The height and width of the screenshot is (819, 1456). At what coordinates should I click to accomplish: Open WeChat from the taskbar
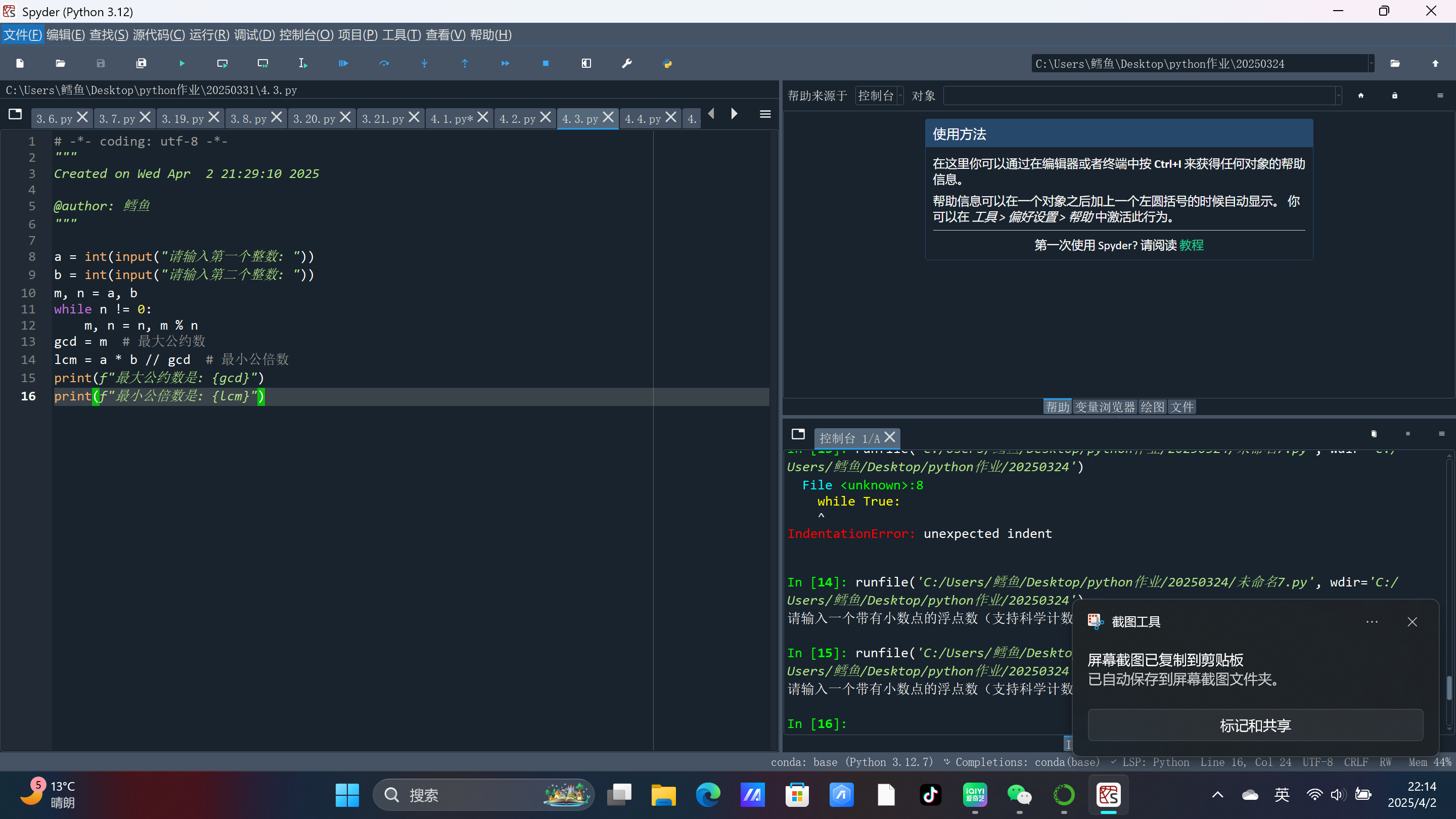click(x=1019, y=795)
